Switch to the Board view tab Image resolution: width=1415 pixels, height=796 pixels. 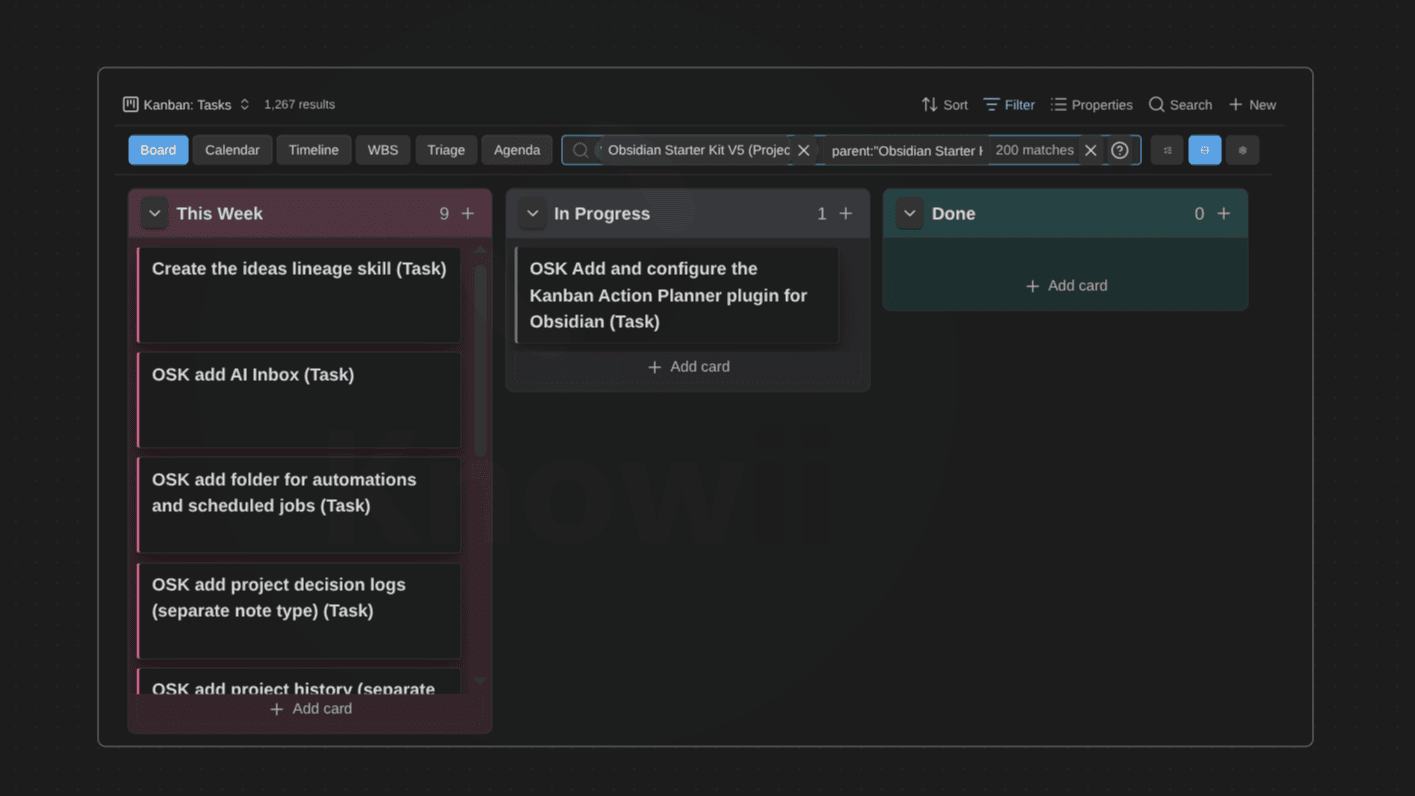coord(158,150)
